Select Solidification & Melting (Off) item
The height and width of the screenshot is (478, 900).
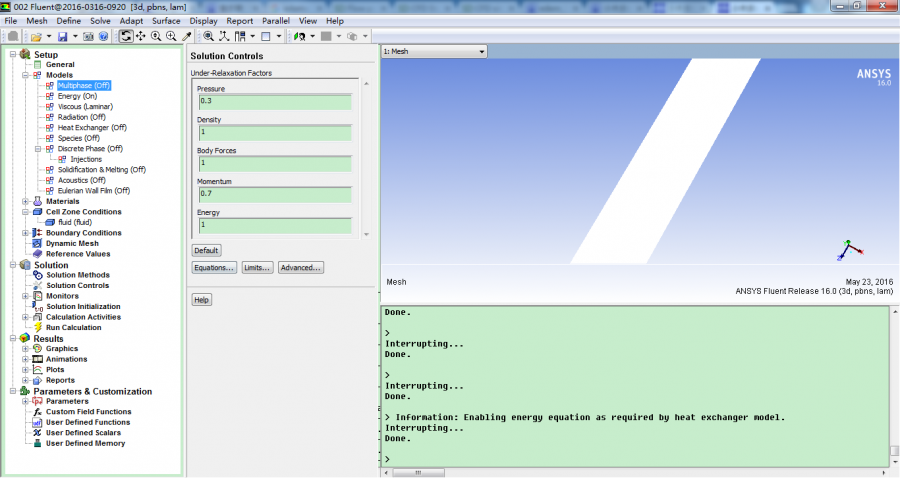coord(102,170)
